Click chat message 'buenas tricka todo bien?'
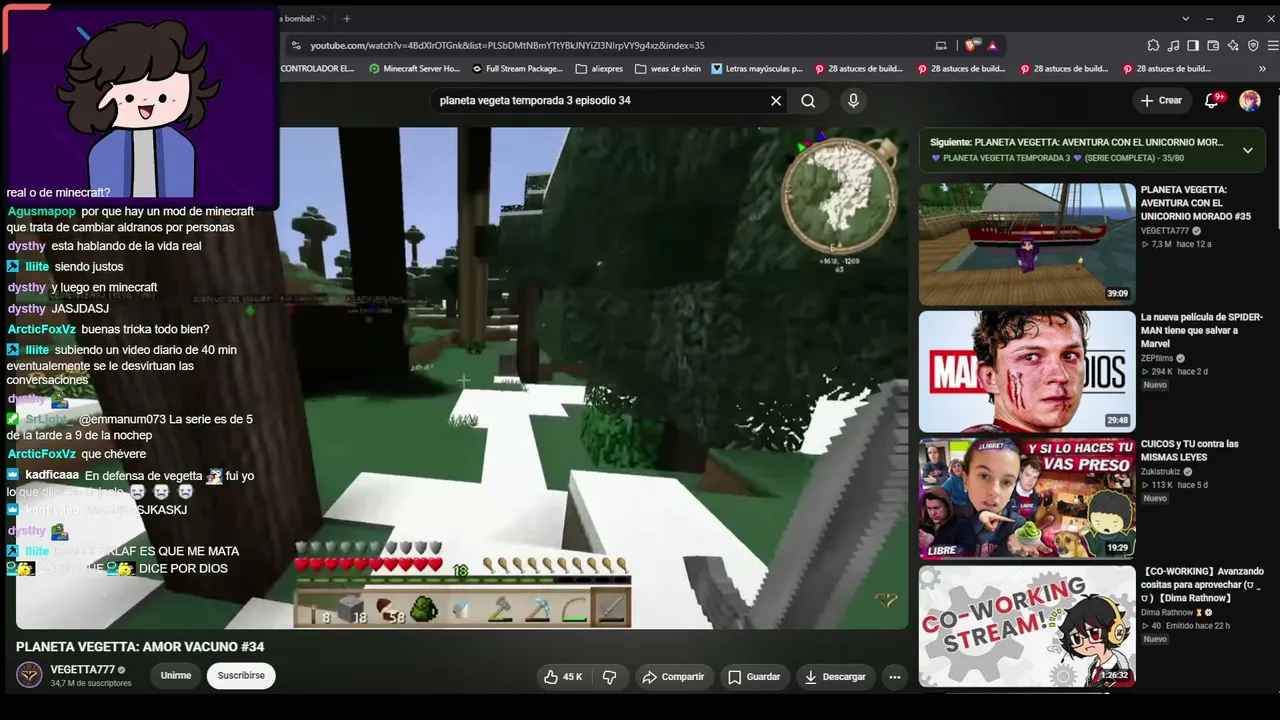 (x=145, y=329)
